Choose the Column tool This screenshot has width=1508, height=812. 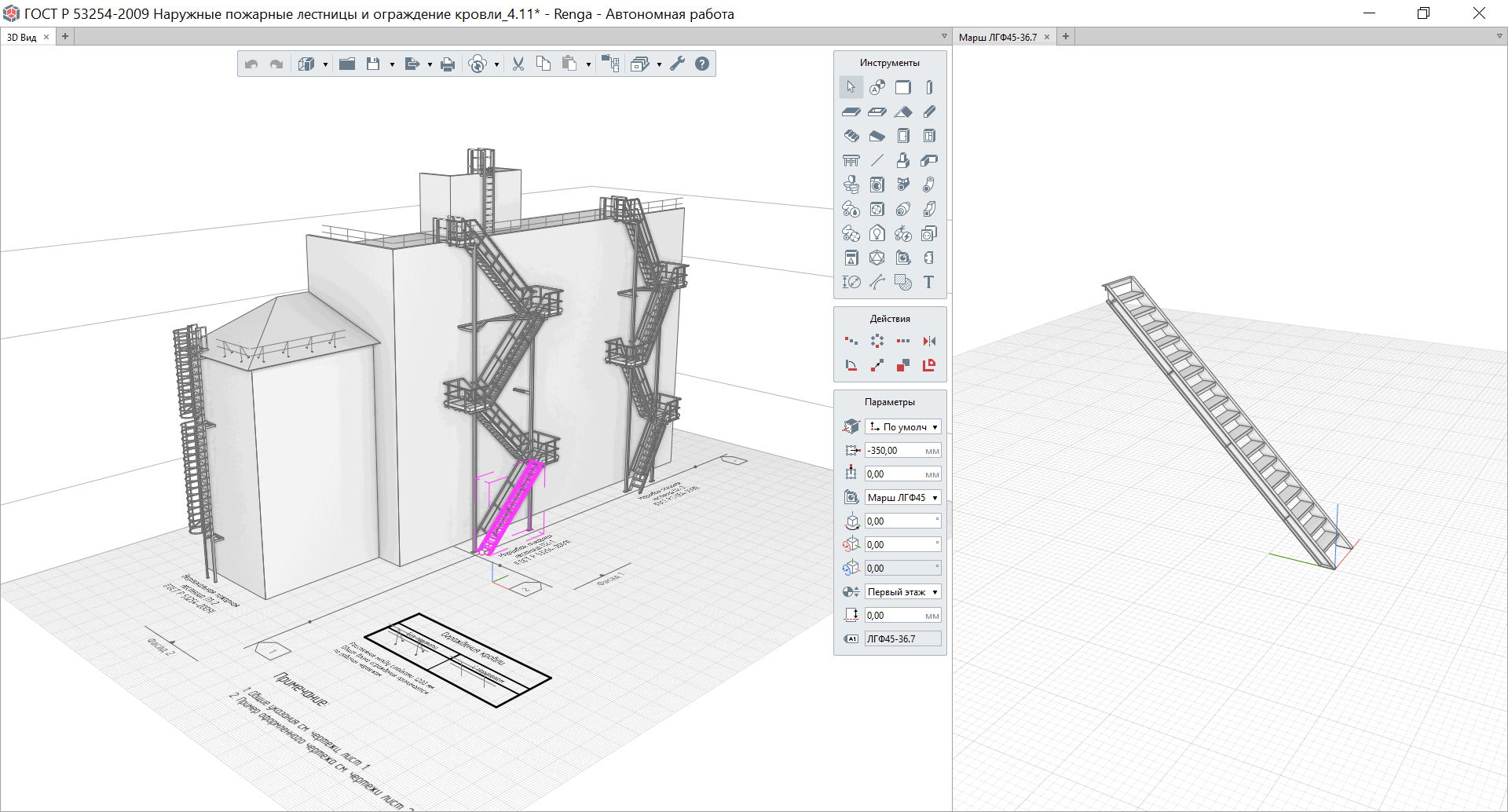pos(929,87)
